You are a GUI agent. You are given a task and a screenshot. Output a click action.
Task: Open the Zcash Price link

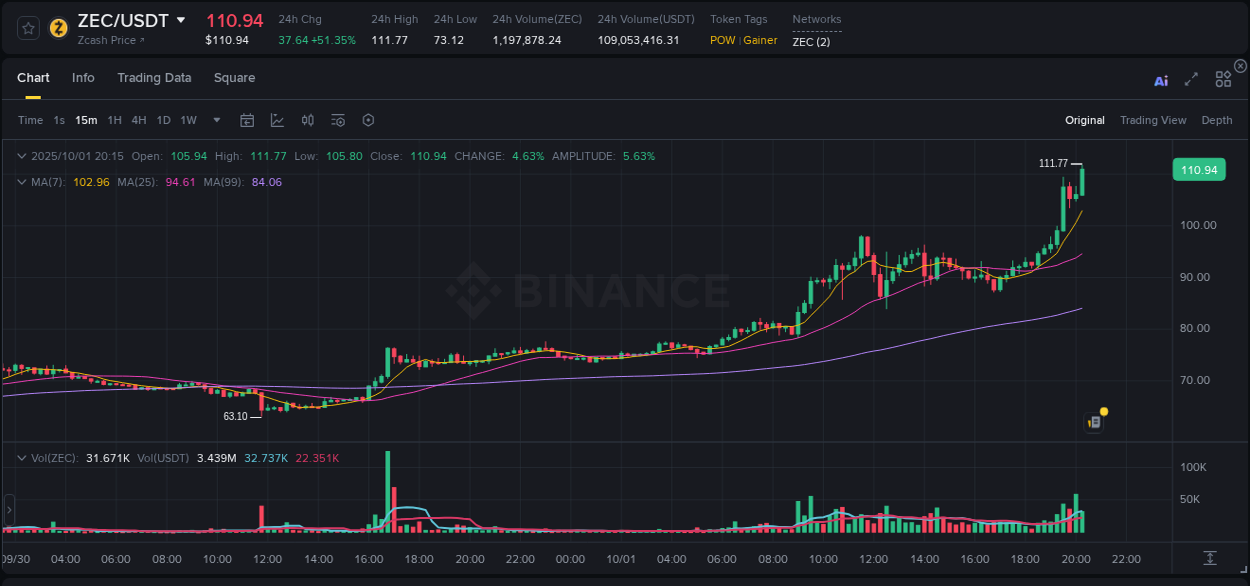110,40
